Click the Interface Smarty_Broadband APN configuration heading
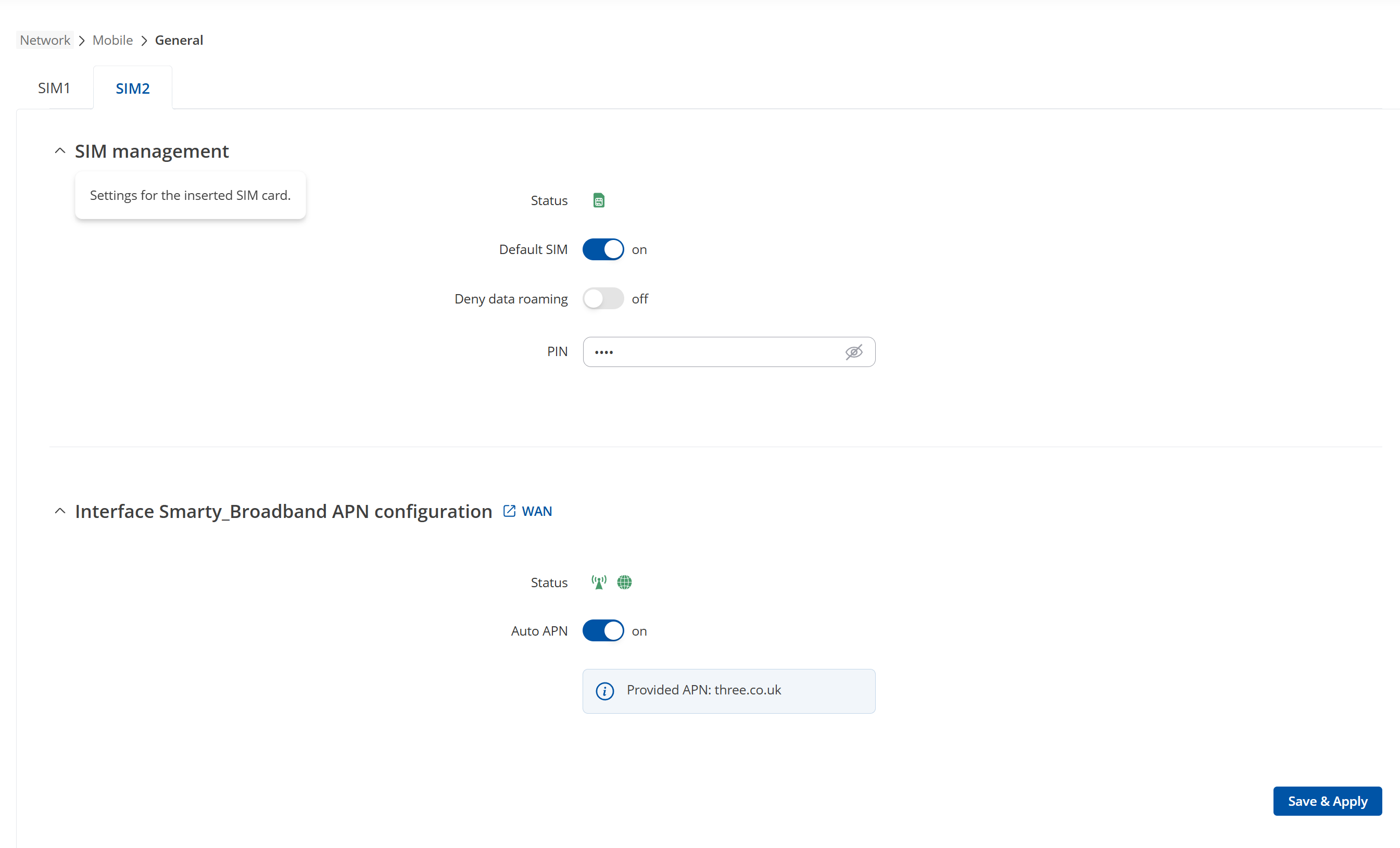 (284, 511)
